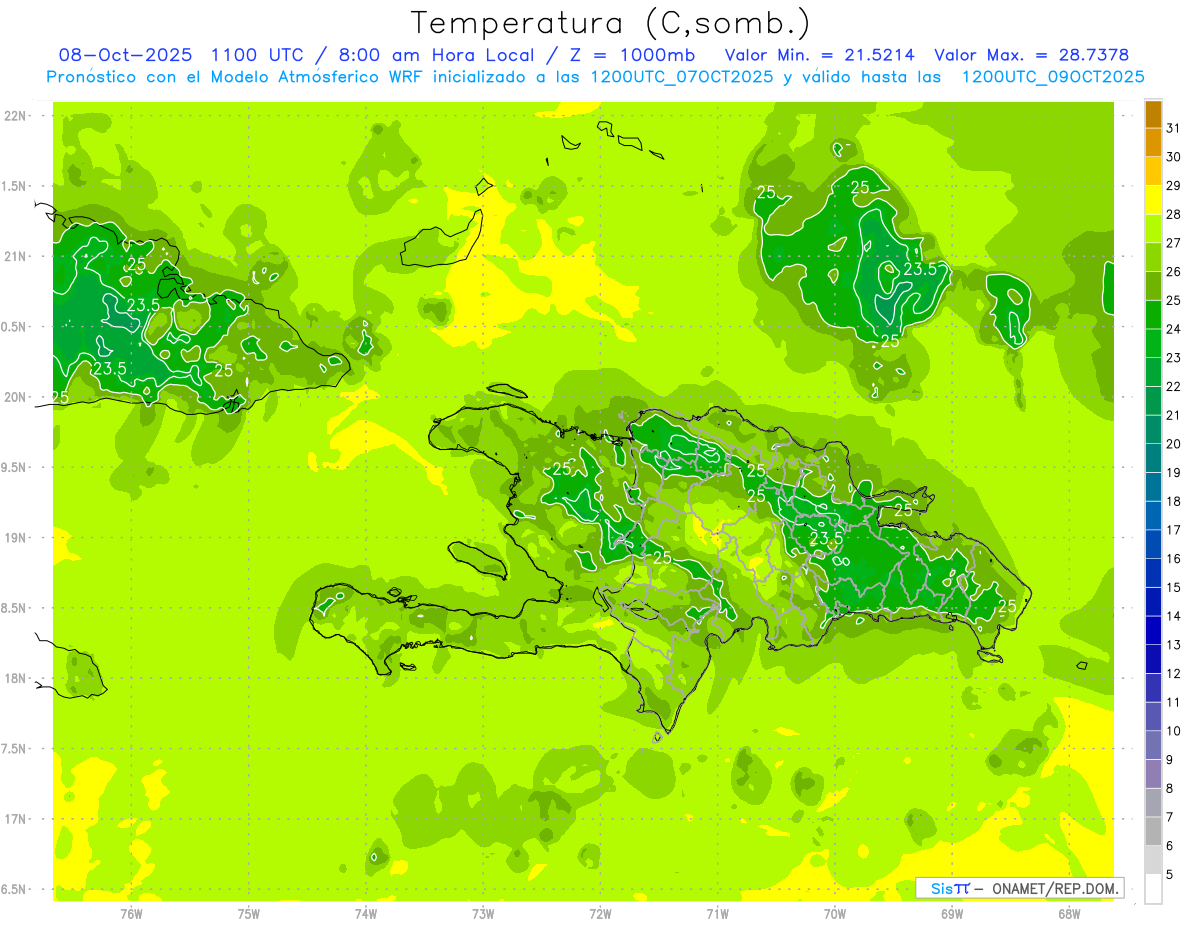Click the WRF model forecast subtitle line

pos(595,77)
